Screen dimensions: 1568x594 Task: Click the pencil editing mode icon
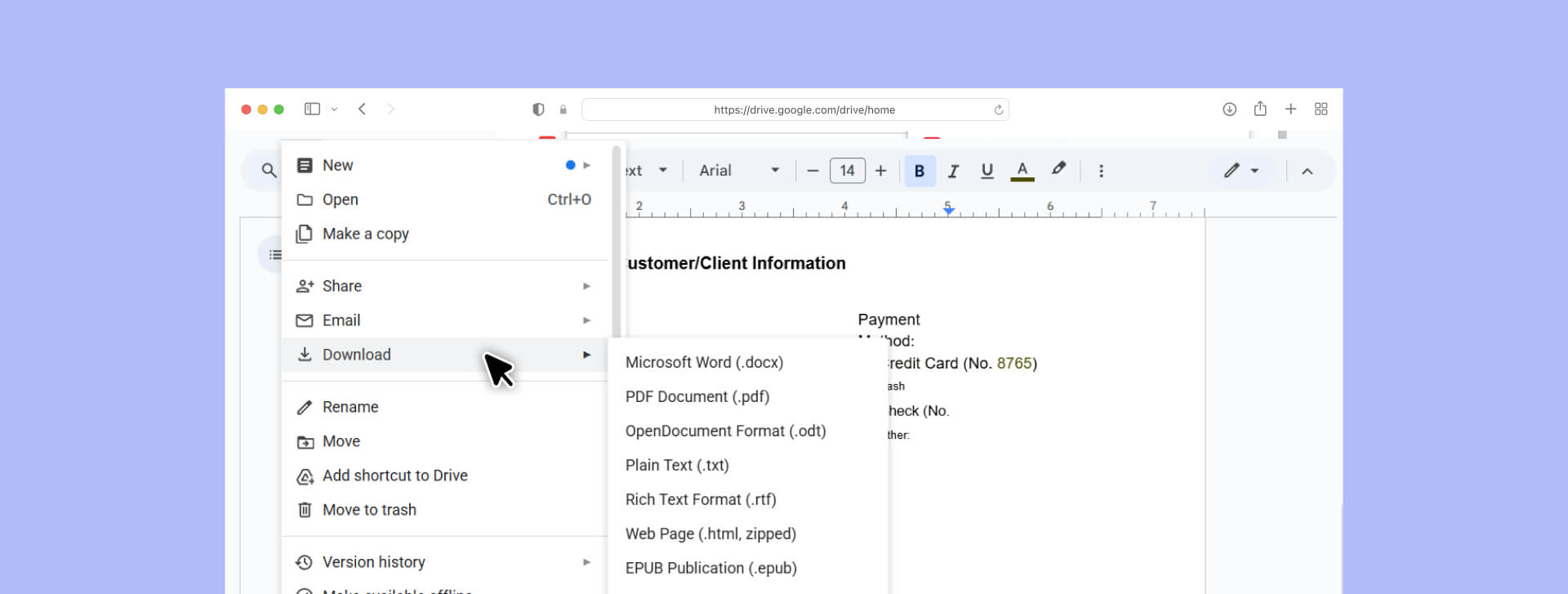pos(1231,170)
